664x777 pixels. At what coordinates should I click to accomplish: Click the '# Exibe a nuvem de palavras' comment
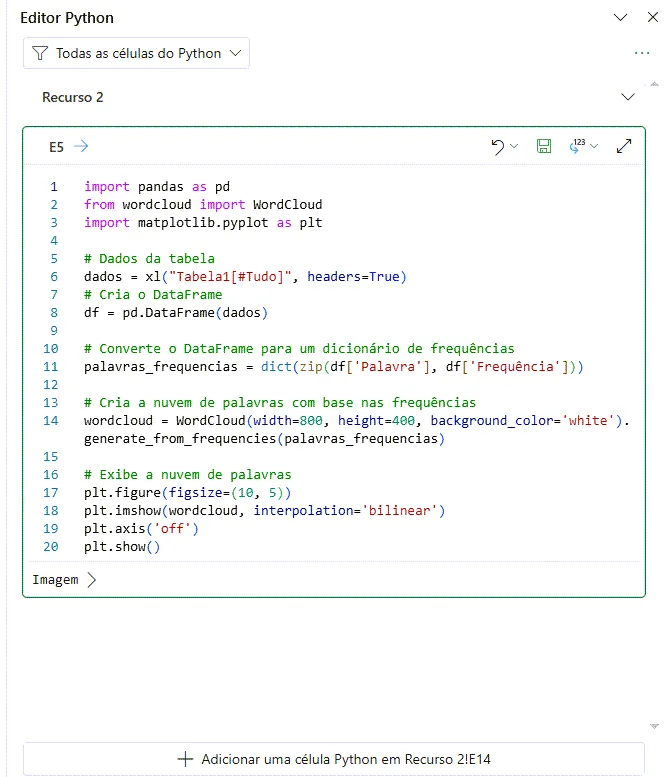pos(188,475)
